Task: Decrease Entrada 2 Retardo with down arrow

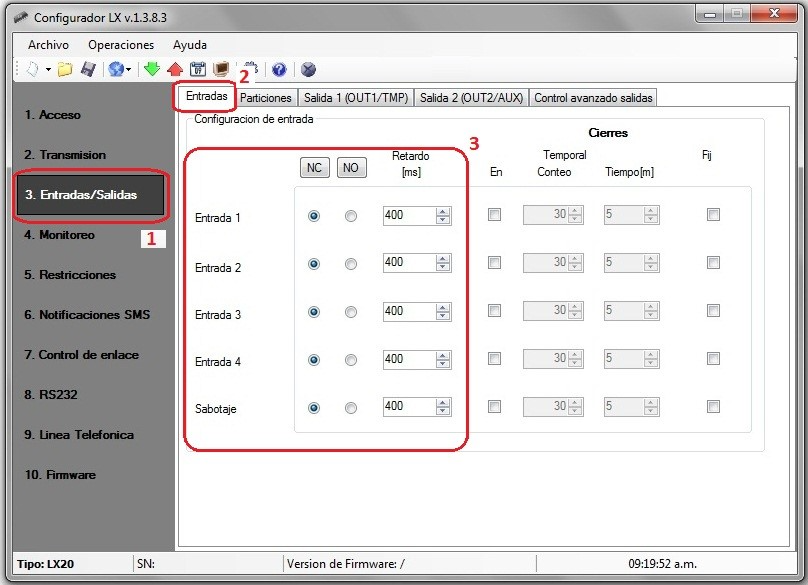Action: (x=443, y=268)
